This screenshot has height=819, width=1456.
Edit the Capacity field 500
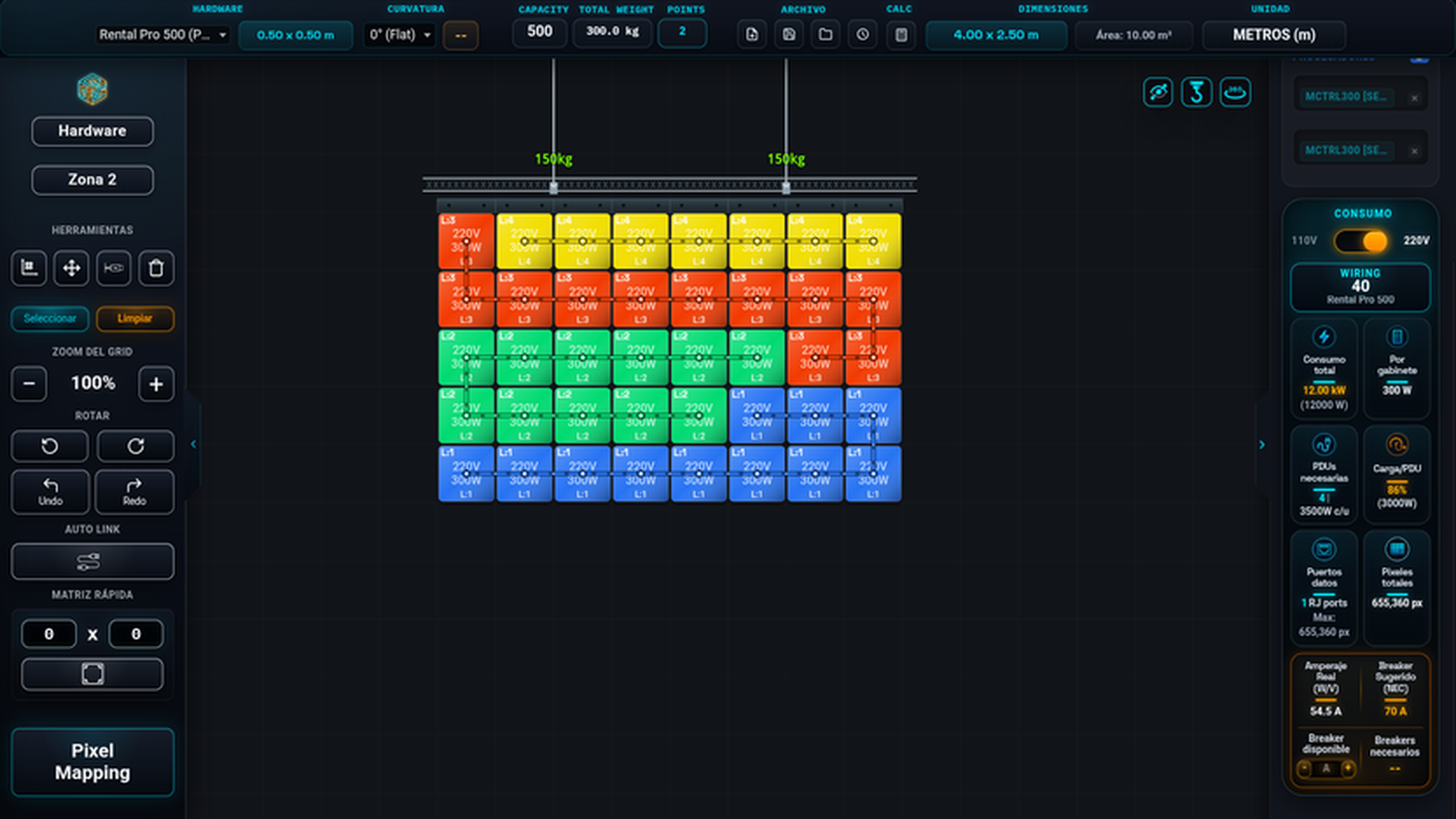click(x=539, y=32)
